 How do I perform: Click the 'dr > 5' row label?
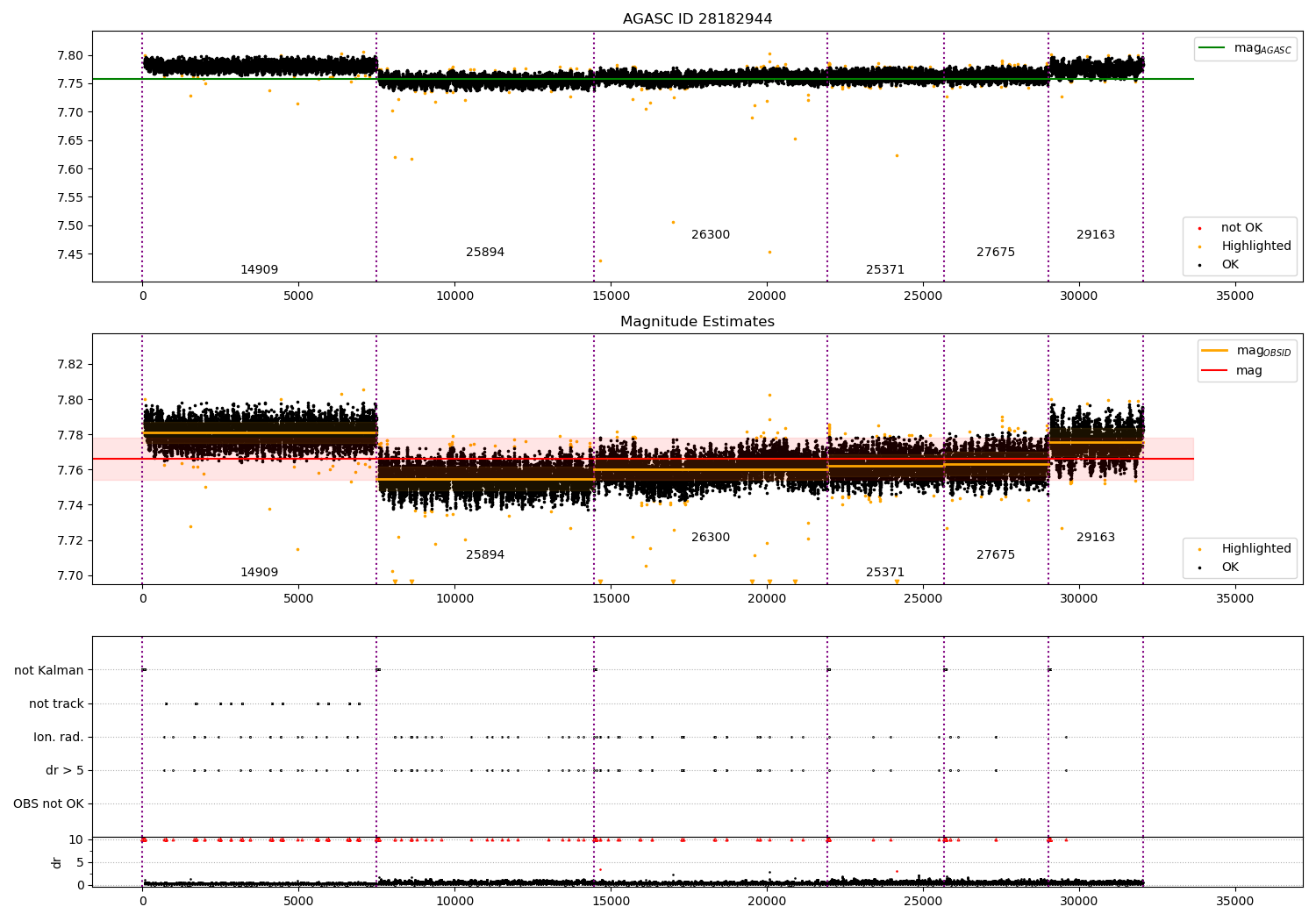[x=65, y=770]
